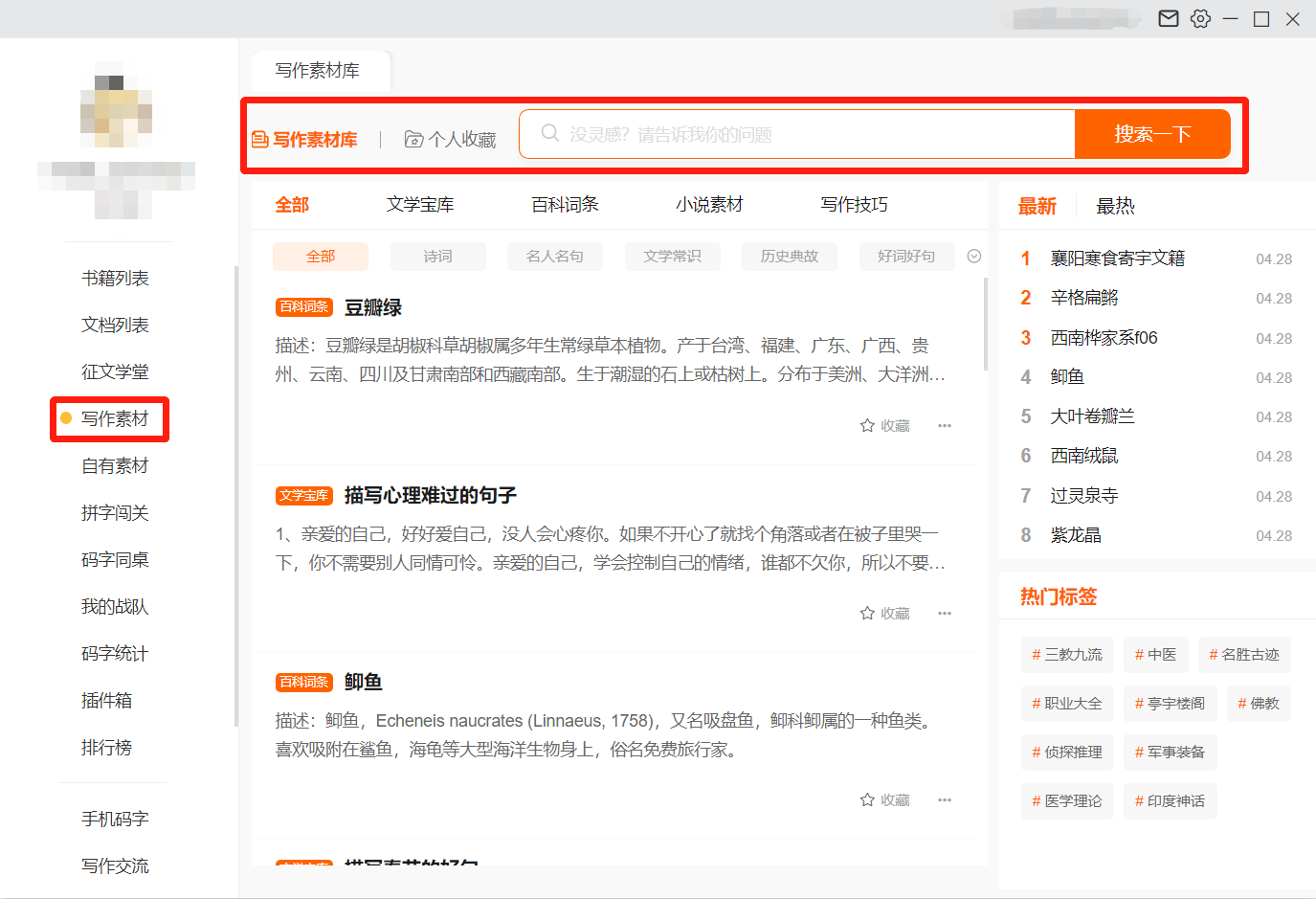Open the 豆瓣绿 article title
The image size is (1316, 899).
(x=373, y=307)
